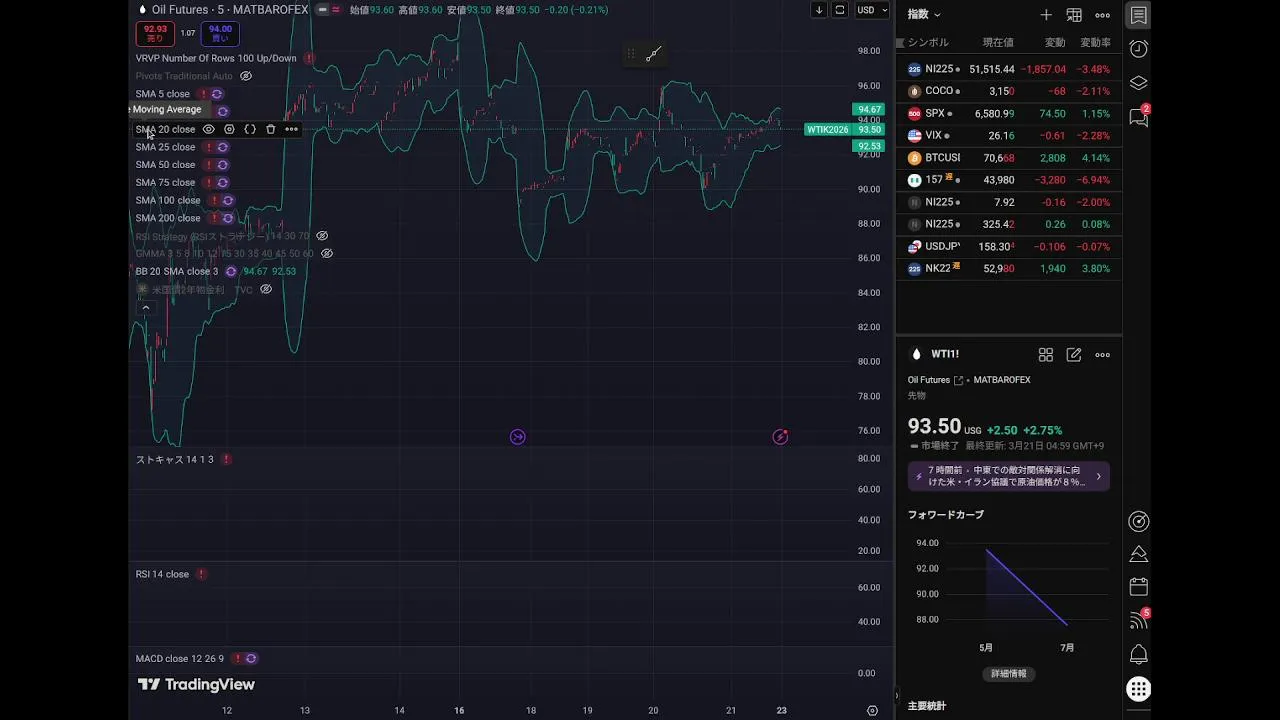The image size is (1280, 720).
Task: Show the Pivots Traditional Auto indicator
Action: click(246, 76)
